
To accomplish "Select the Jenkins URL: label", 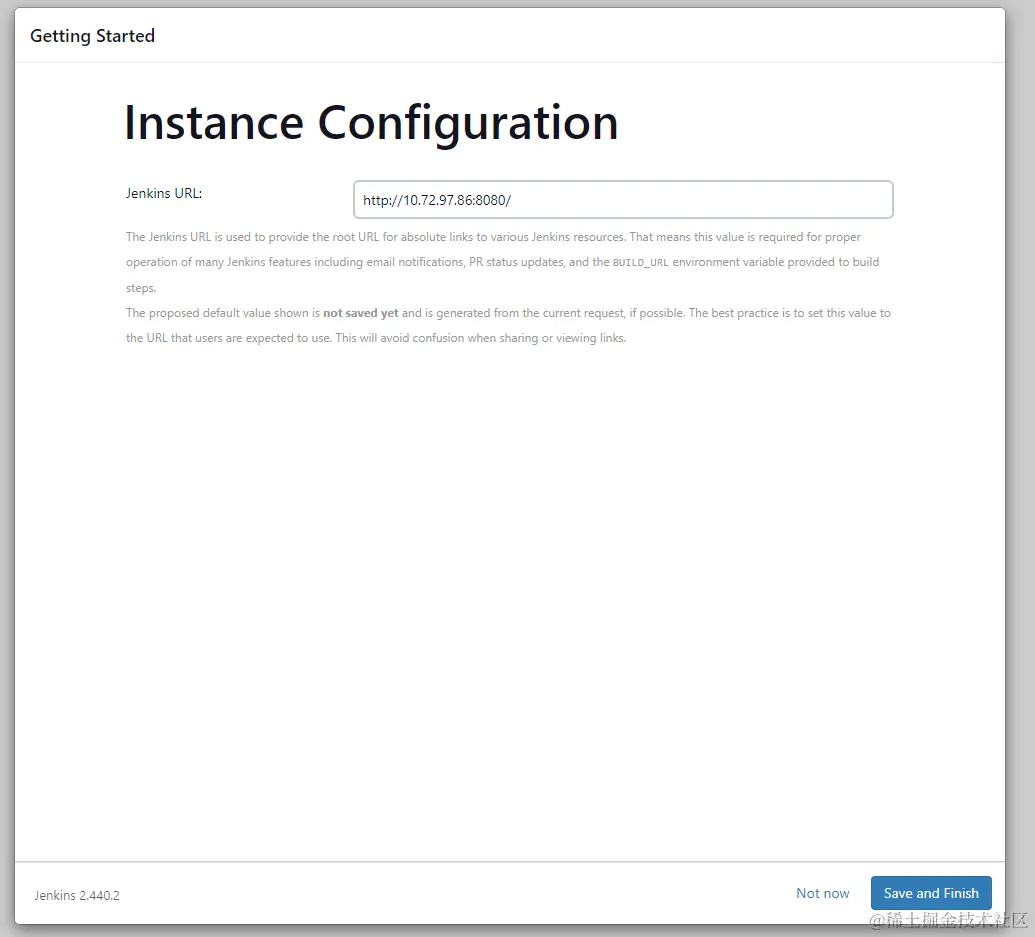I will pyautogui.click(x=164, y=193).
